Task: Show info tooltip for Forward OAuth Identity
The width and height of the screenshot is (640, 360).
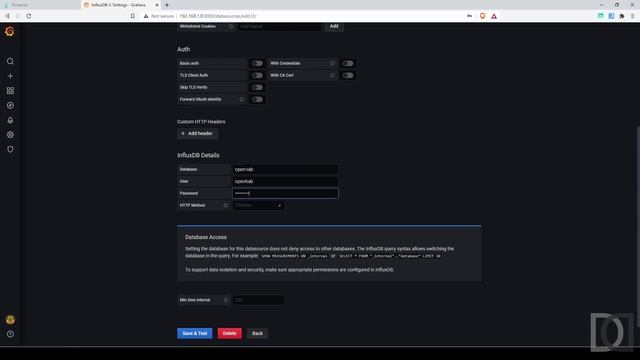Action: pyautogui.click(x=241, y=99)
